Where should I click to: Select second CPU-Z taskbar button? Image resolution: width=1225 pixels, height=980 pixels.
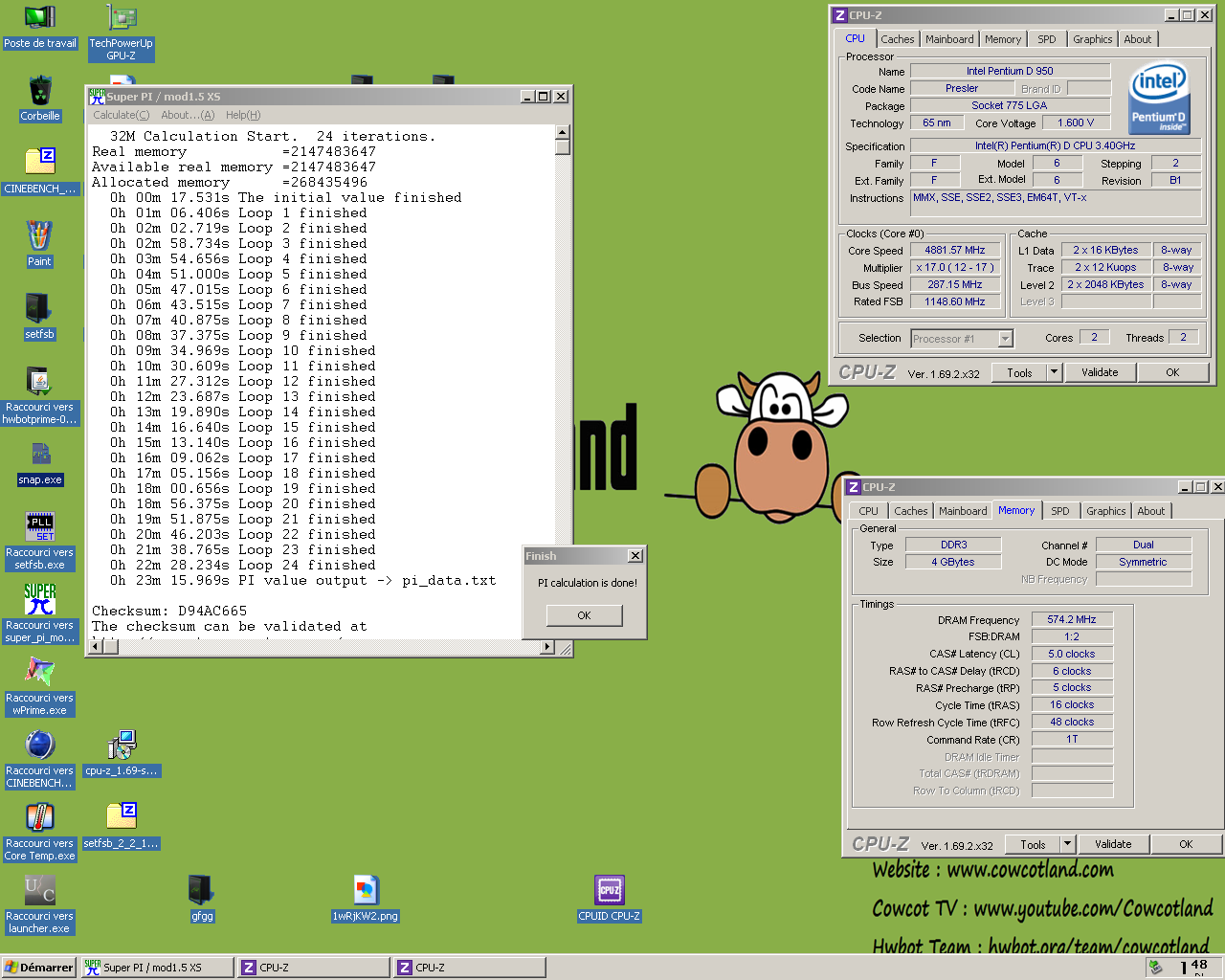coord(470,968)
